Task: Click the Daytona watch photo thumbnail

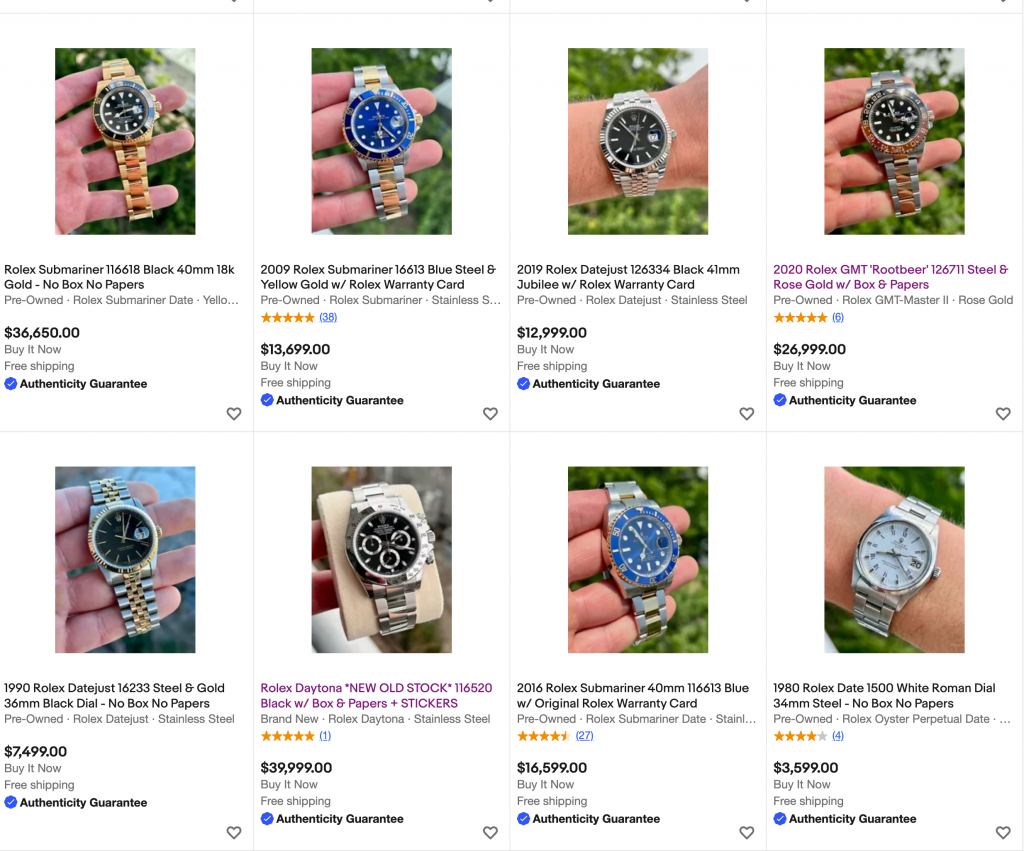Action: (380, 560)
